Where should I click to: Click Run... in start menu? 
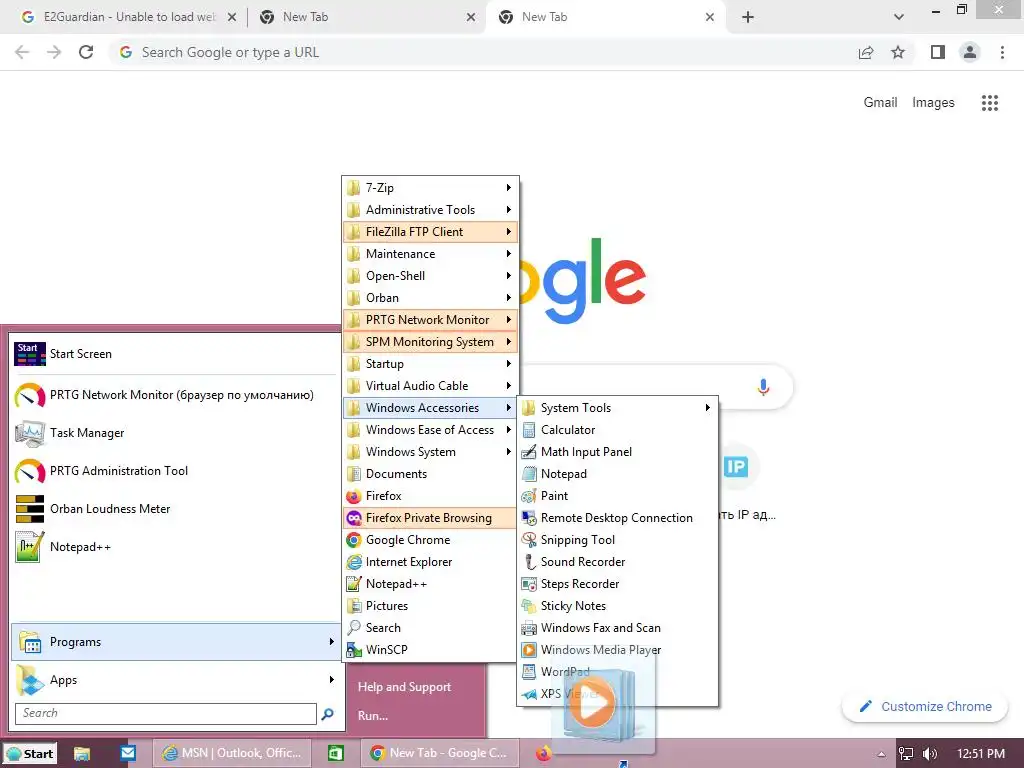(373, 716)
